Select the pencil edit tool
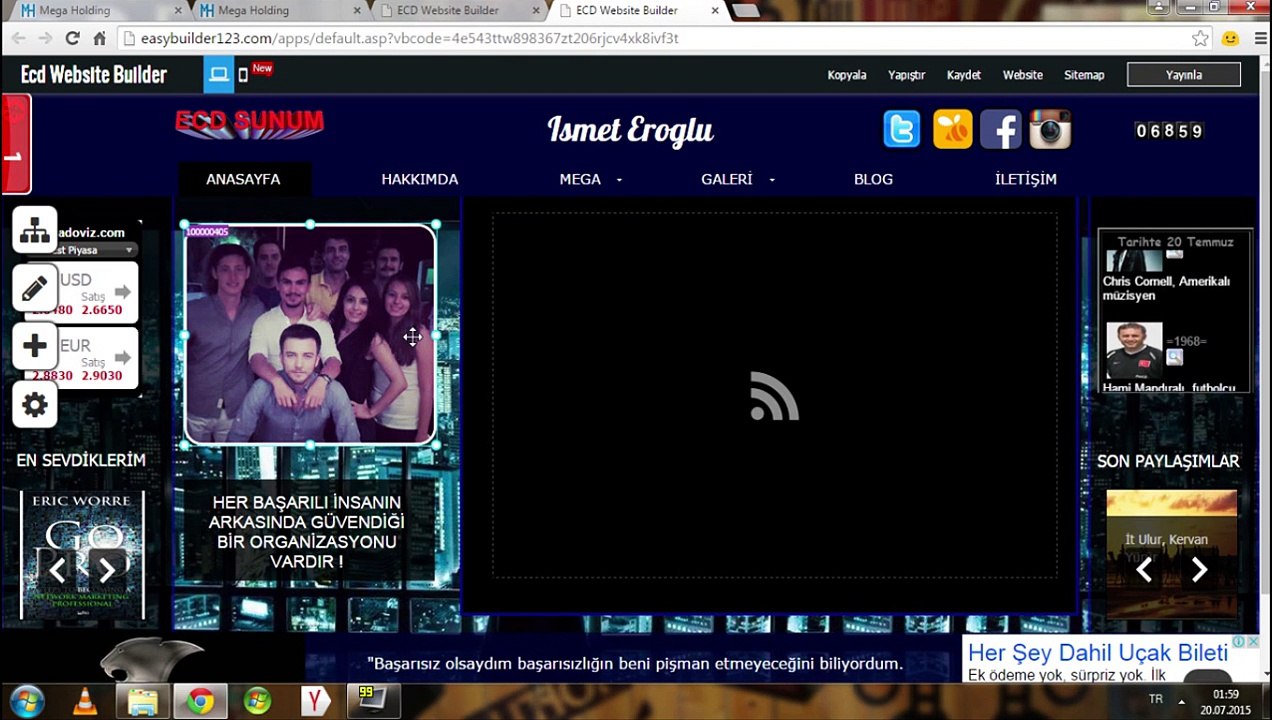This screenshot has width=1272, height=720. tap(35, 289)
